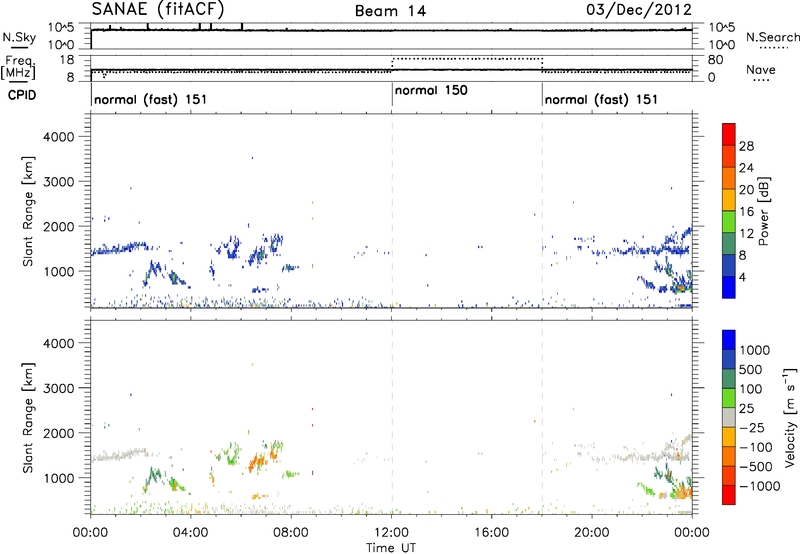Viewport: 800px width, 554px height.
Task: Click the 'N.Sky' legend label
Action: [19, 37]
